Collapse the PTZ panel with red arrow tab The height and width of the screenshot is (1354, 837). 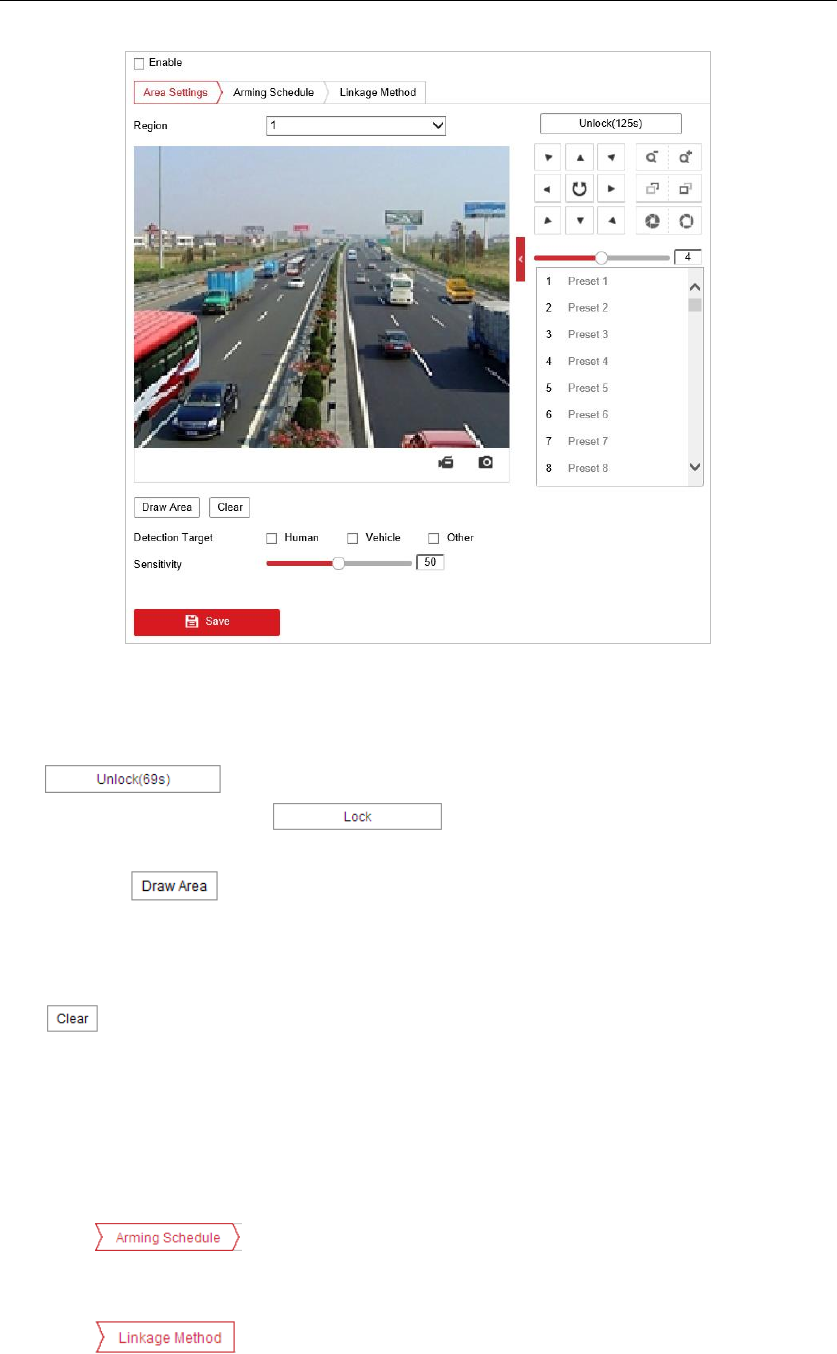coord(520,259)
